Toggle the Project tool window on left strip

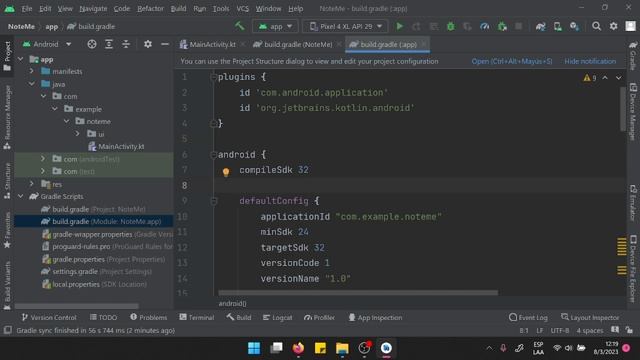(x=7, y=56)
